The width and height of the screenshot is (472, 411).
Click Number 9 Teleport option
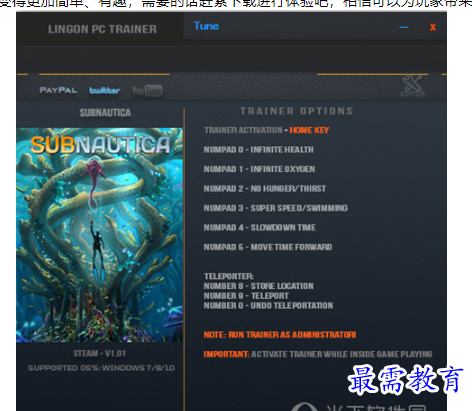[x=246, y=296]
